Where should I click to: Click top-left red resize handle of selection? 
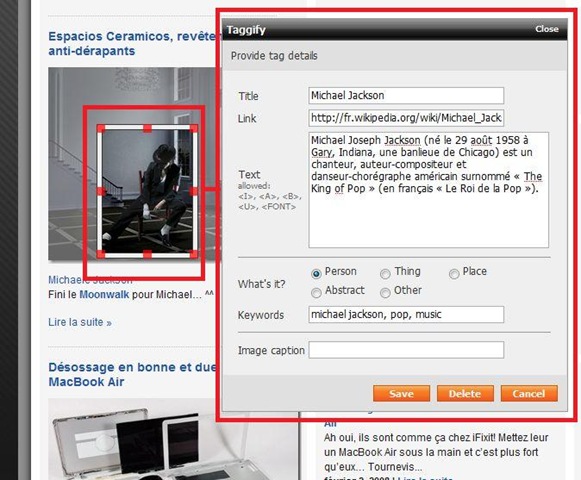(101, 128)
